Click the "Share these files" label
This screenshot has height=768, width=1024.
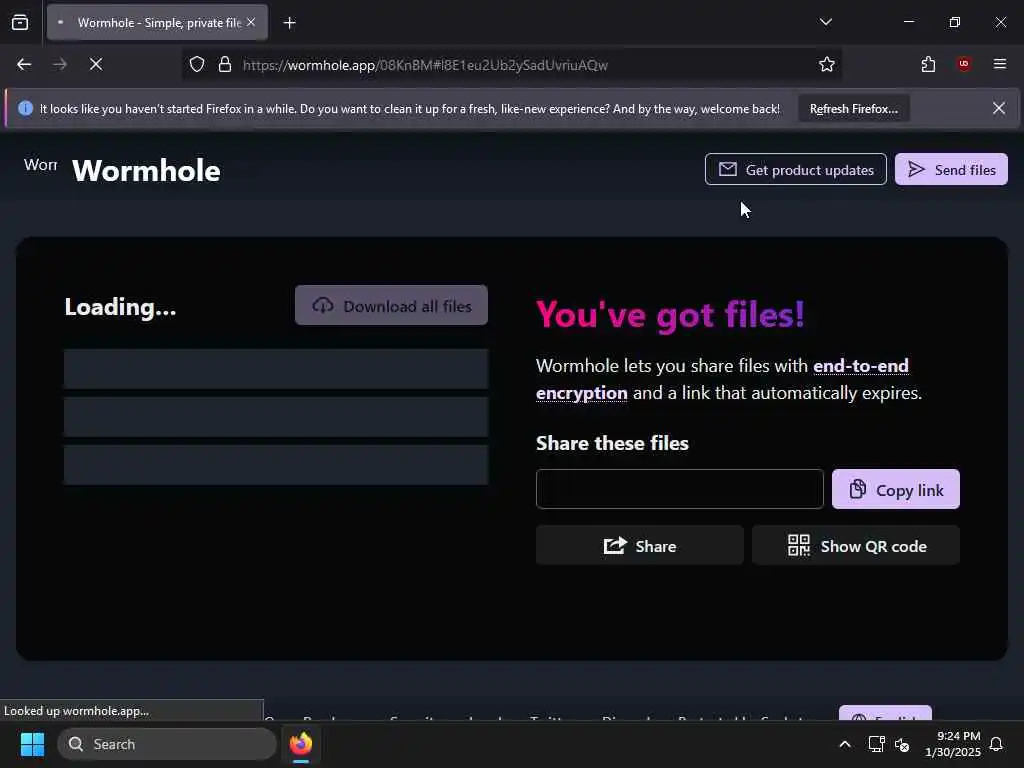(612, 443)
